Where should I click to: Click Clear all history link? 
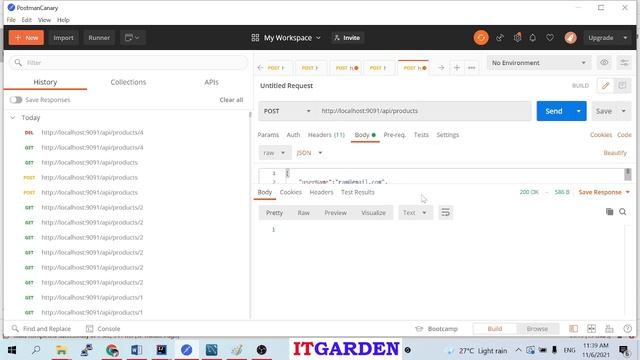click(x=231, y=100)
